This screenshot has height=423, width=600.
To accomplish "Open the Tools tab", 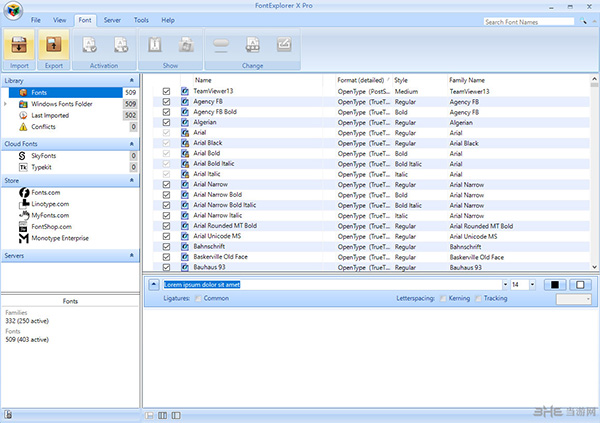I will pos(141,20).
